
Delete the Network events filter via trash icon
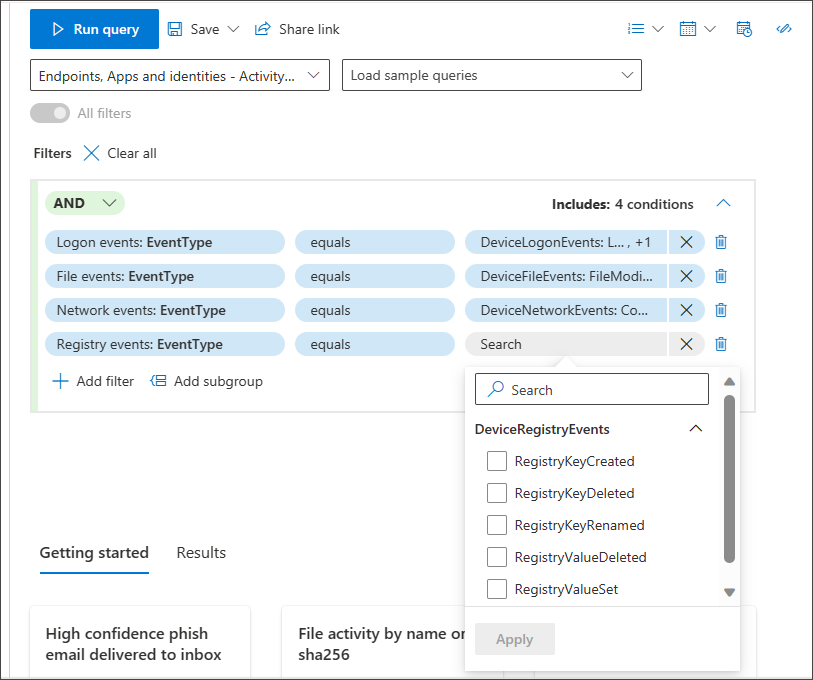pyautogui.click(x=721, y=310)
